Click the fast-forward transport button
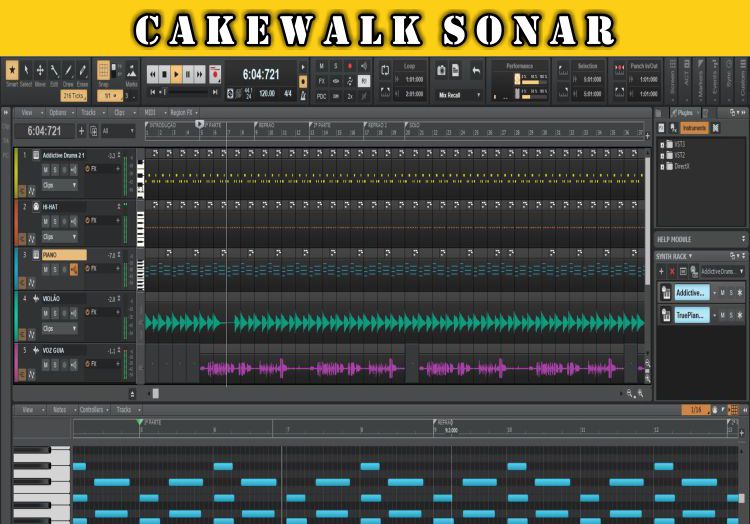 199,75
